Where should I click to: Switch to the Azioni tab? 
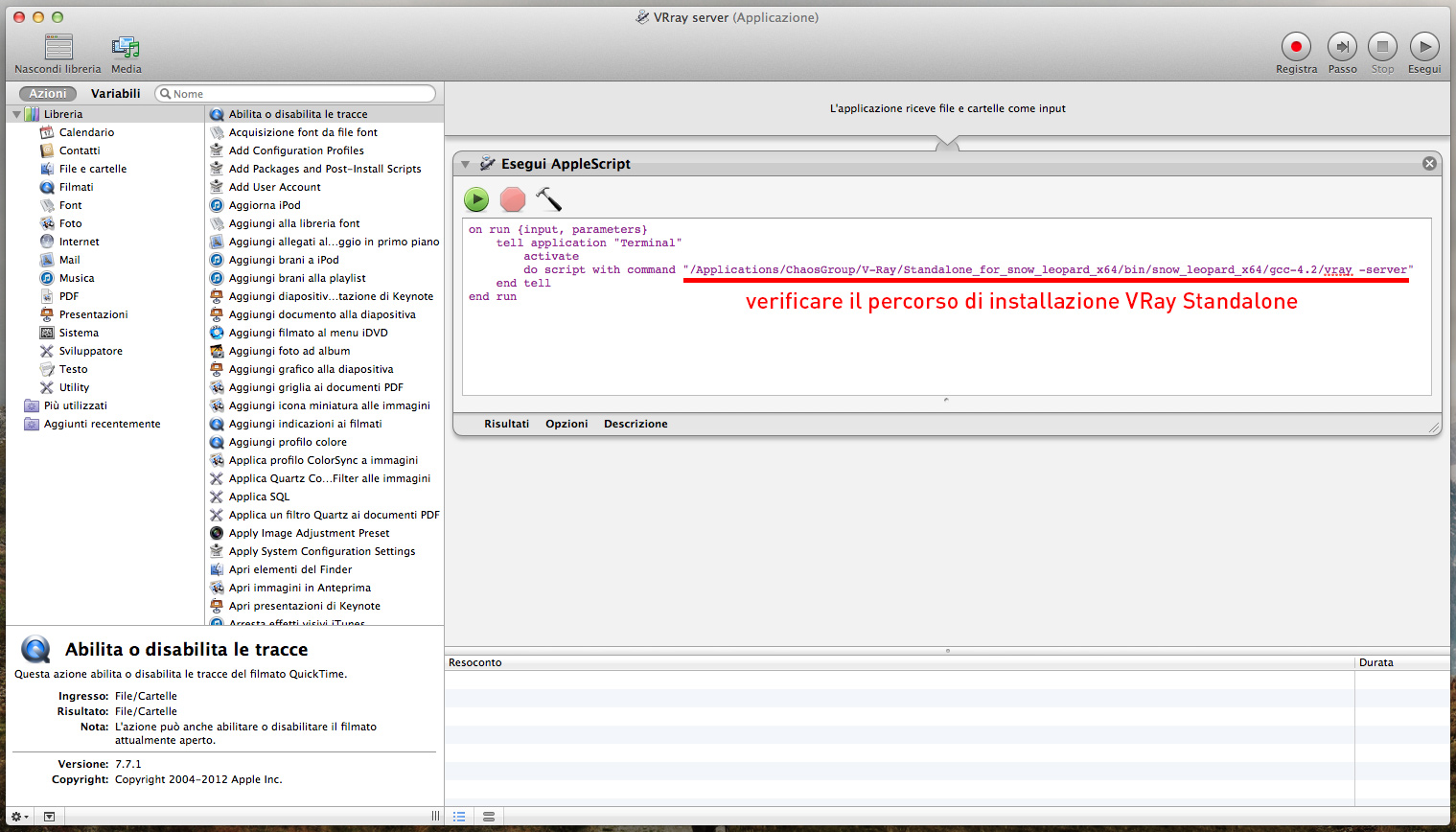tap(48, 94)
